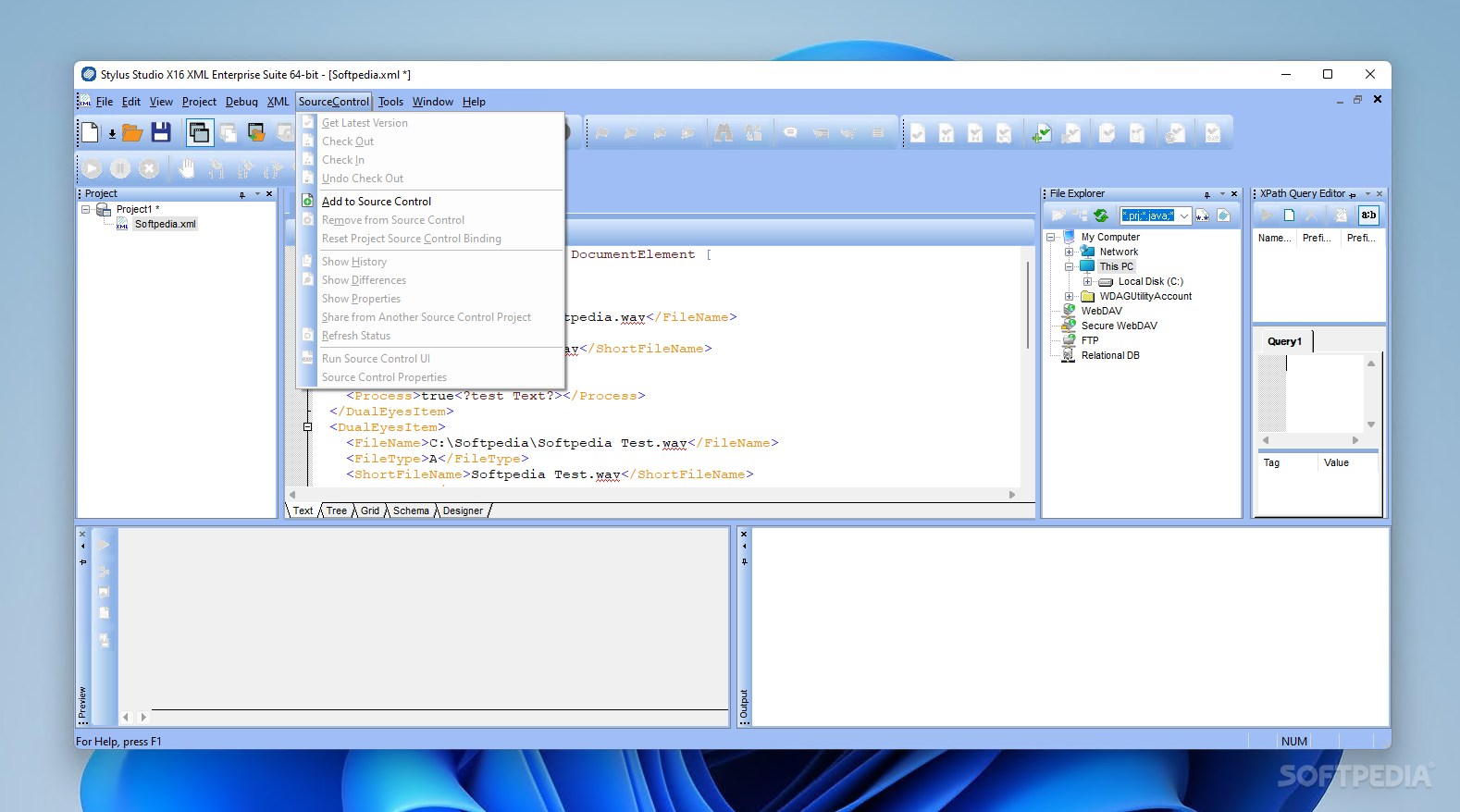This screenshot has height=812, width=1460.
Task: Collapse the Project1 tree node
Action: [x=86, y=209]
